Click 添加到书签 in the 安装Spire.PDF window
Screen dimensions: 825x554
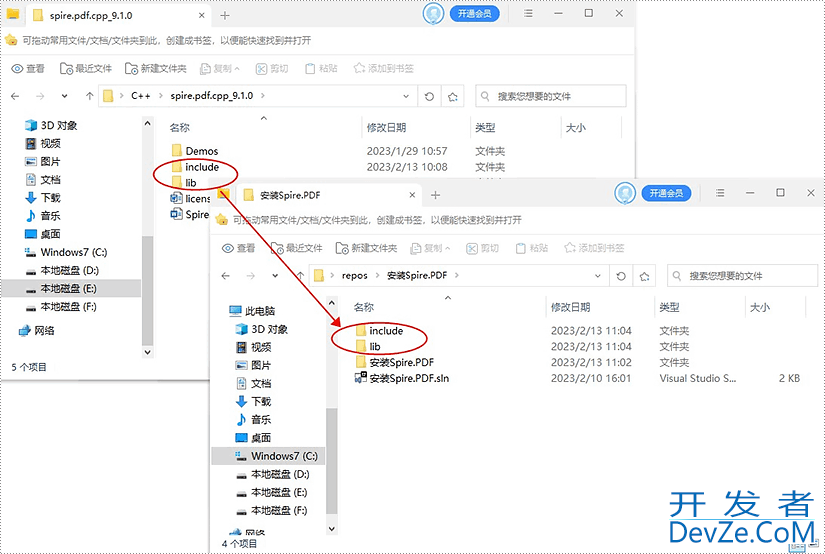point(594,248)
